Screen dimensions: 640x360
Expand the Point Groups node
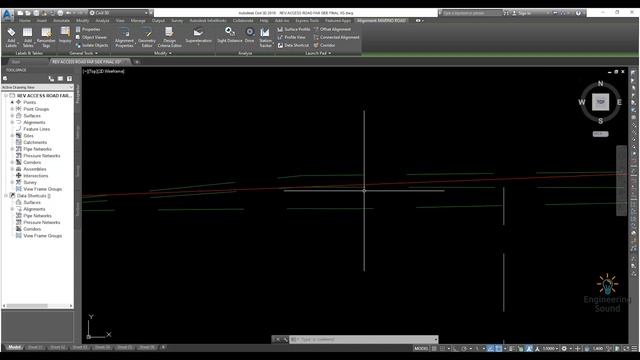tap(12, 109)
